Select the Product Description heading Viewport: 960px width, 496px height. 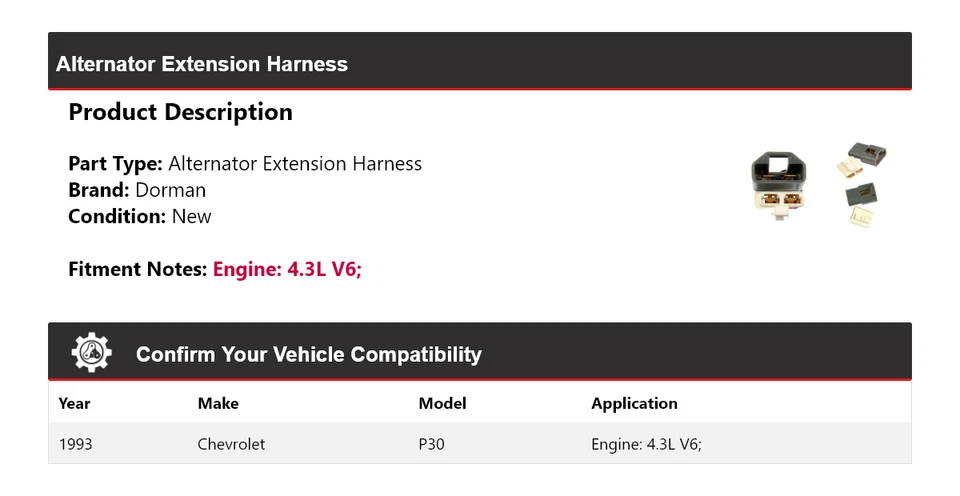coord(180,112)
